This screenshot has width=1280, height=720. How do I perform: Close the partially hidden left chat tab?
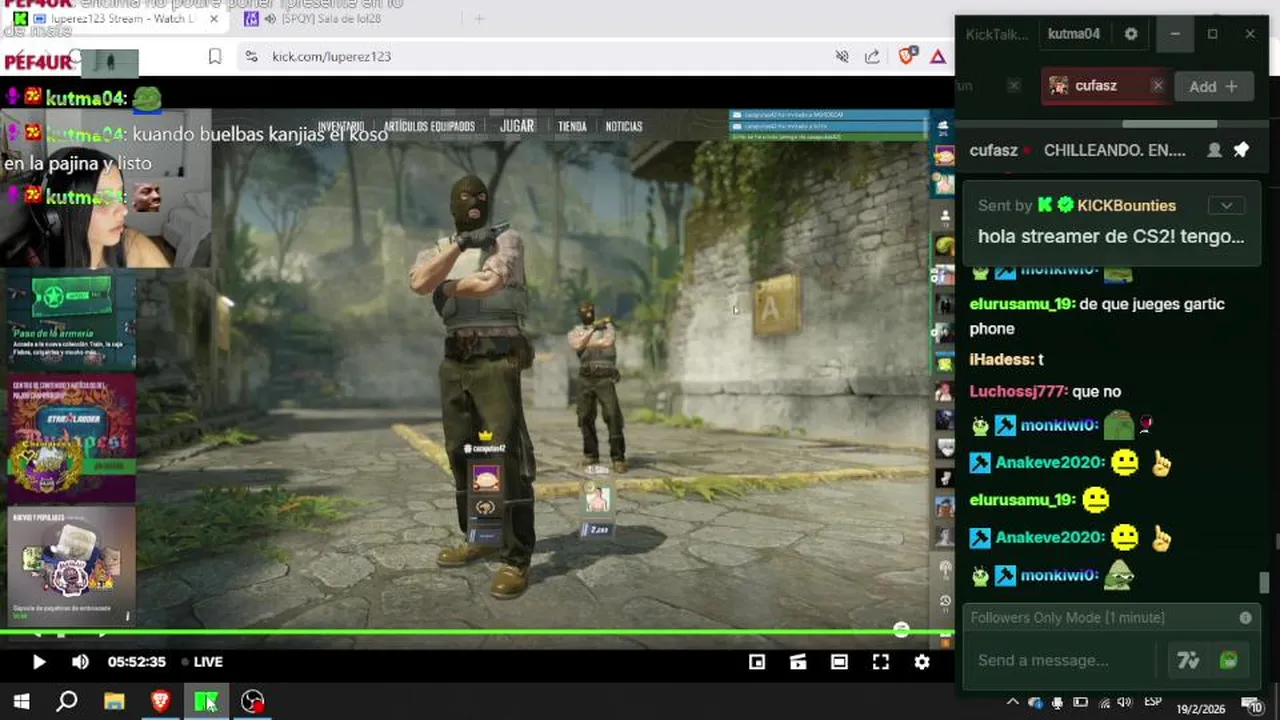pyautogui.click(x=1013, y=86)
